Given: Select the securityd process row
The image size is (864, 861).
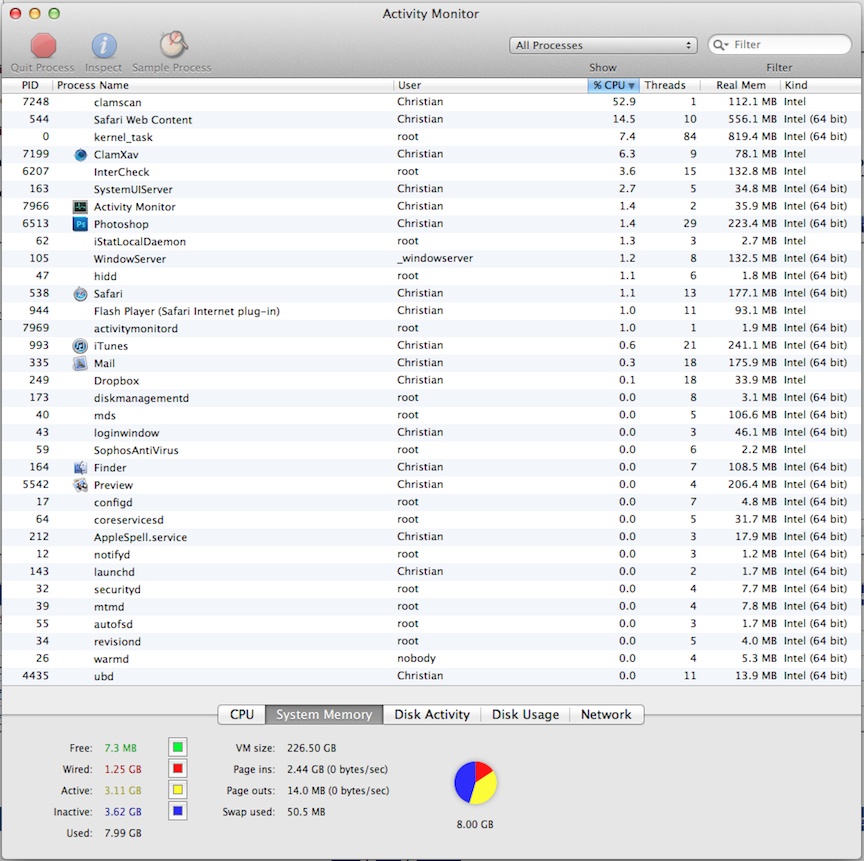Looking at the screenshot, I should click(431, 589).
